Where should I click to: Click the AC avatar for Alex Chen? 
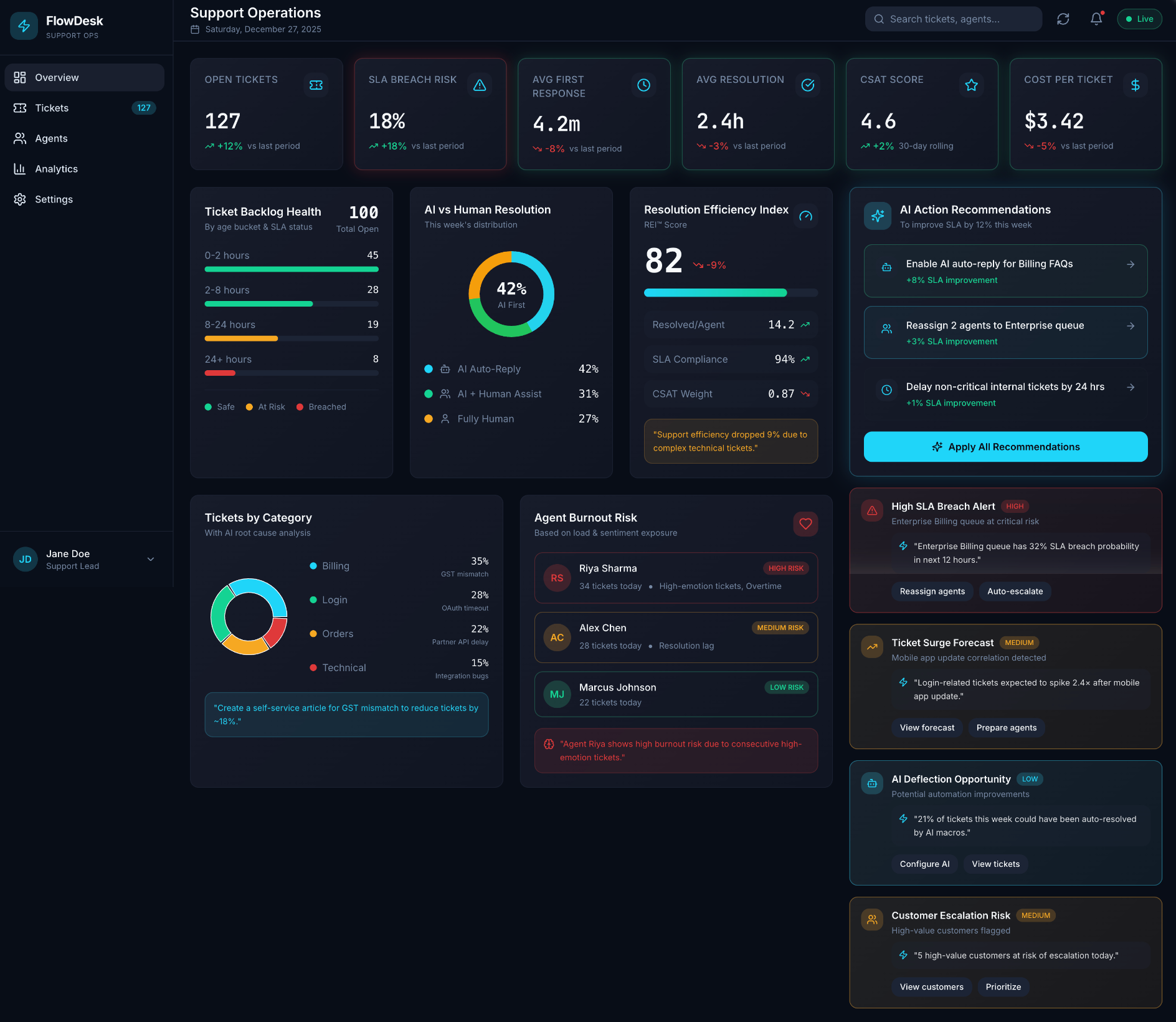(x=557, y=638)
